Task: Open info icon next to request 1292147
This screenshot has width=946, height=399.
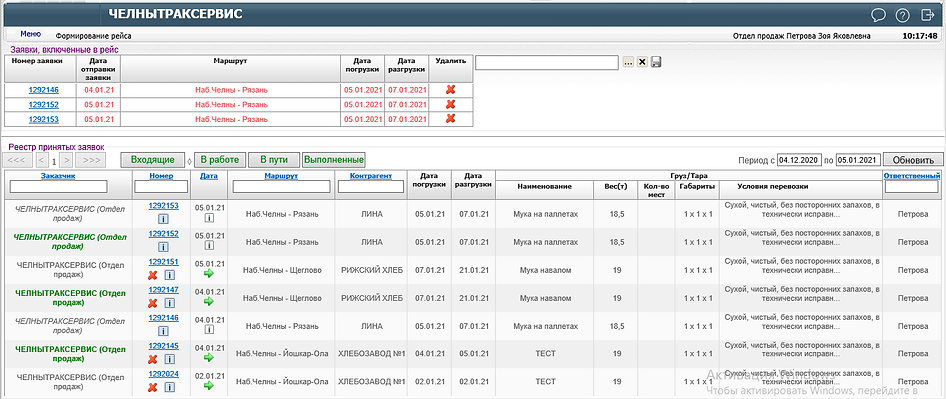Action: click(170, 303)
